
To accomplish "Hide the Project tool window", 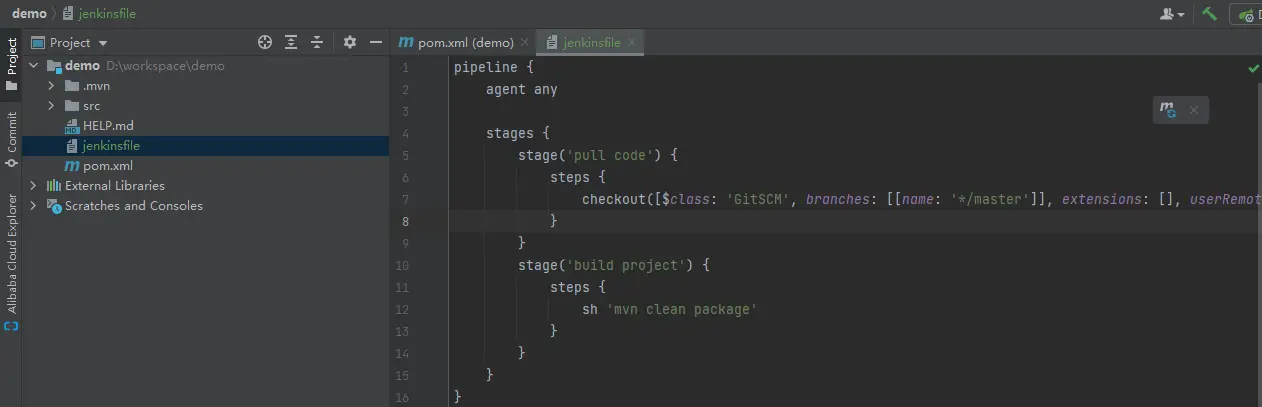I will (x=376, y=42).
